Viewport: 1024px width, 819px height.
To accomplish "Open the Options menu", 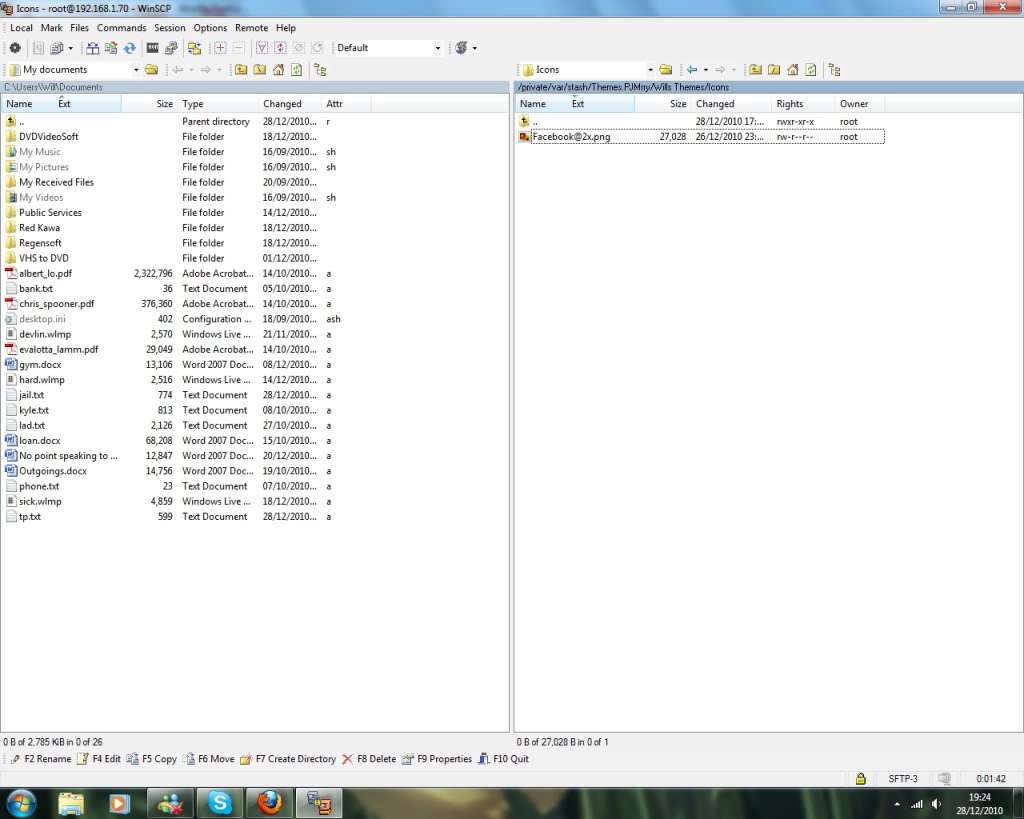I will 210,27.
